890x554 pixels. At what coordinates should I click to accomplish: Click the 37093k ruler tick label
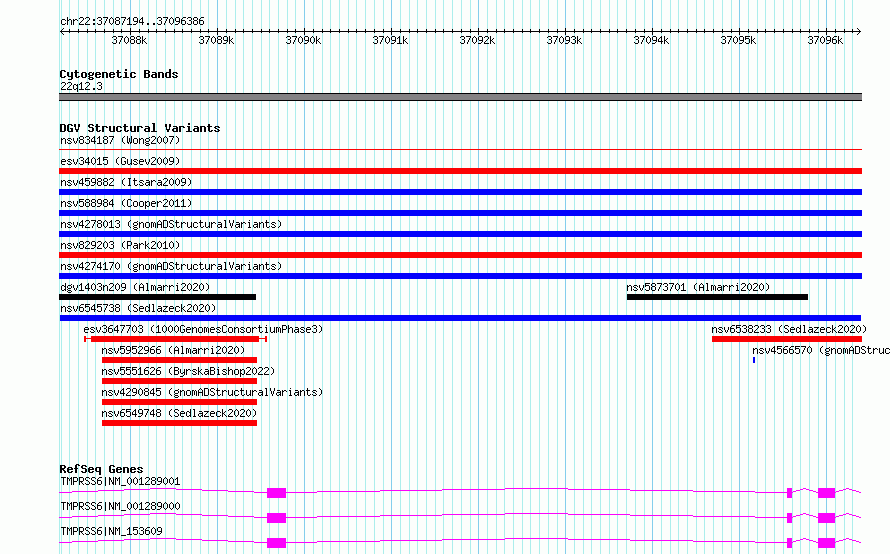564,40
